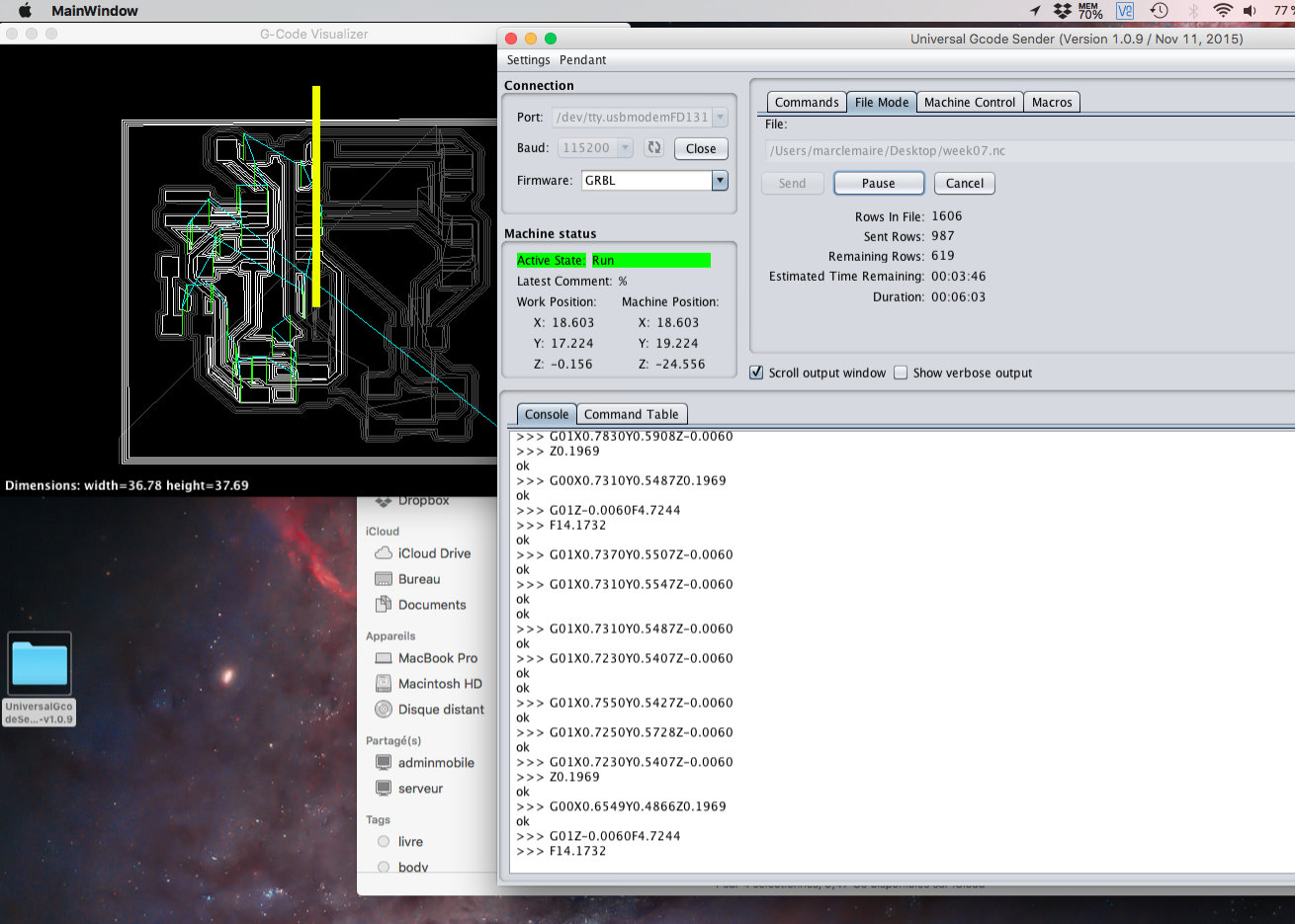Image resolution: width=1295 pixels, height=924 pixels.
Task: Click the Remaining Rows value 619
Action: tap(943, 256)
